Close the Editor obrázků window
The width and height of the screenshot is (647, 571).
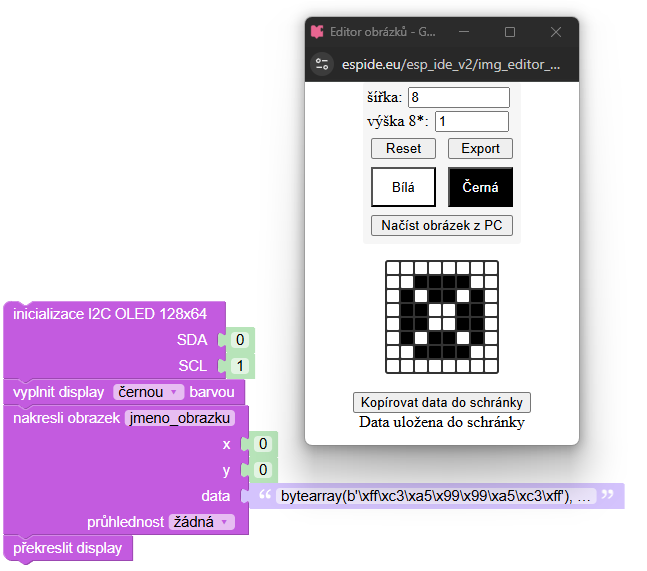click(x=556, y=32)
